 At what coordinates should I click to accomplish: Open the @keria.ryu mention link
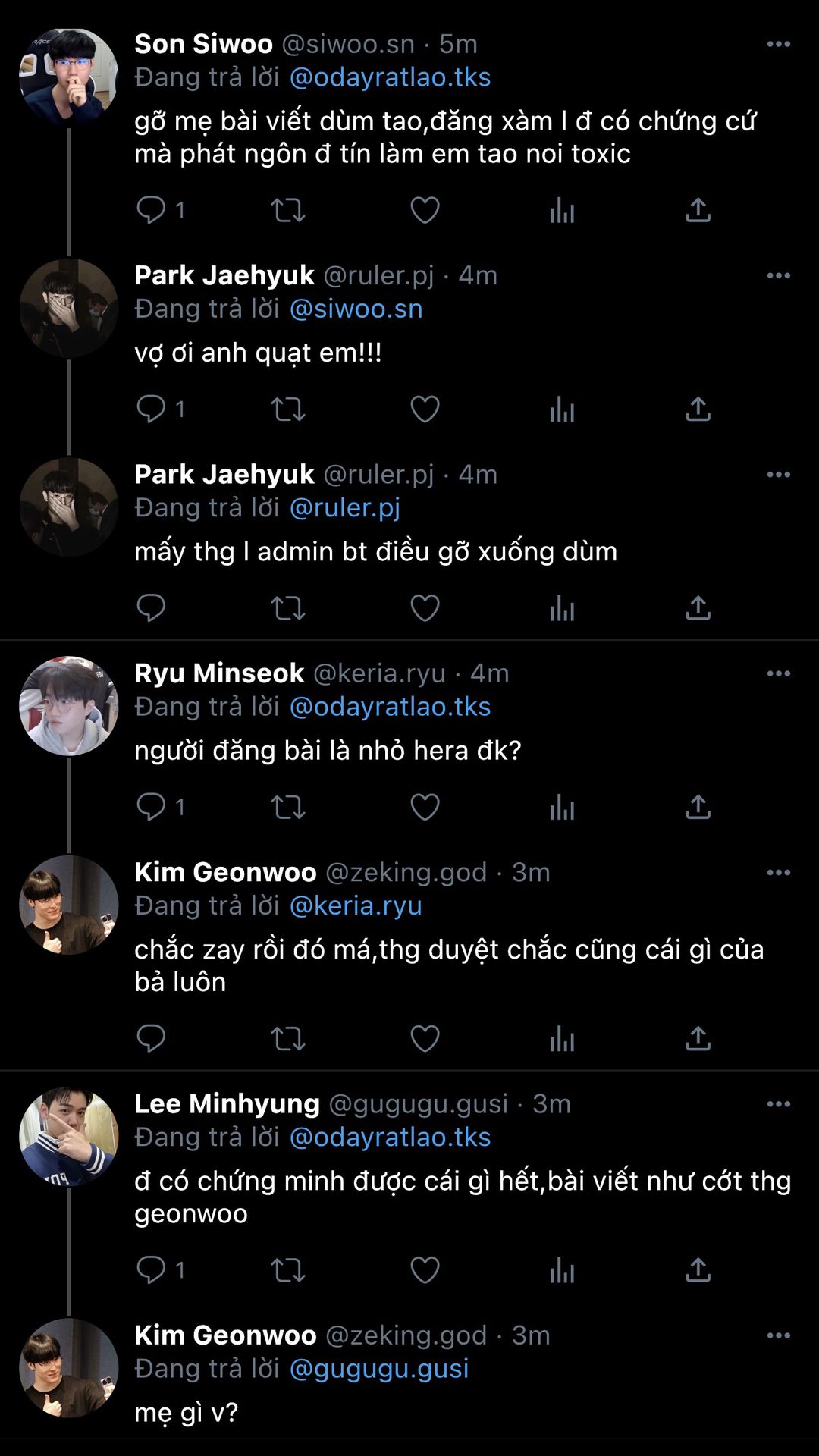(x=356, y=905)
